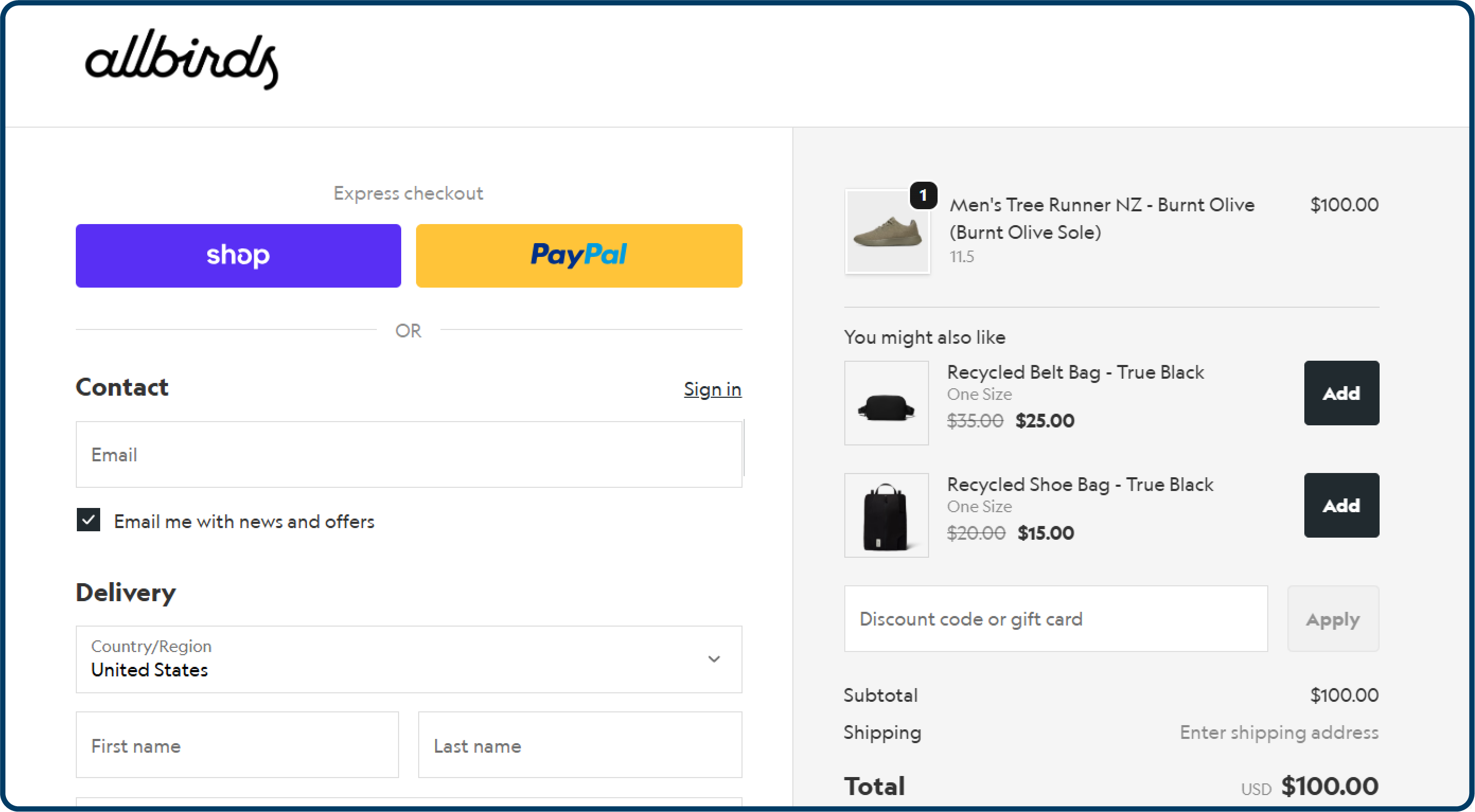Viewport: 1475px width, 812px height.
Task: Click the Recycled Shoe Bag product image
Action: click(x=886, y=515)
